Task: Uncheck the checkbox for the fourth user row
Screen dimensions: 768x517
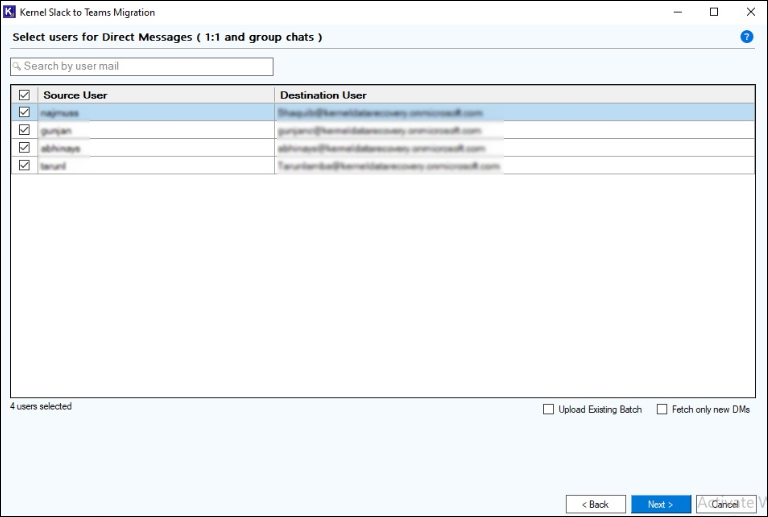Action: pyautogui.click(x=24, y=165)
